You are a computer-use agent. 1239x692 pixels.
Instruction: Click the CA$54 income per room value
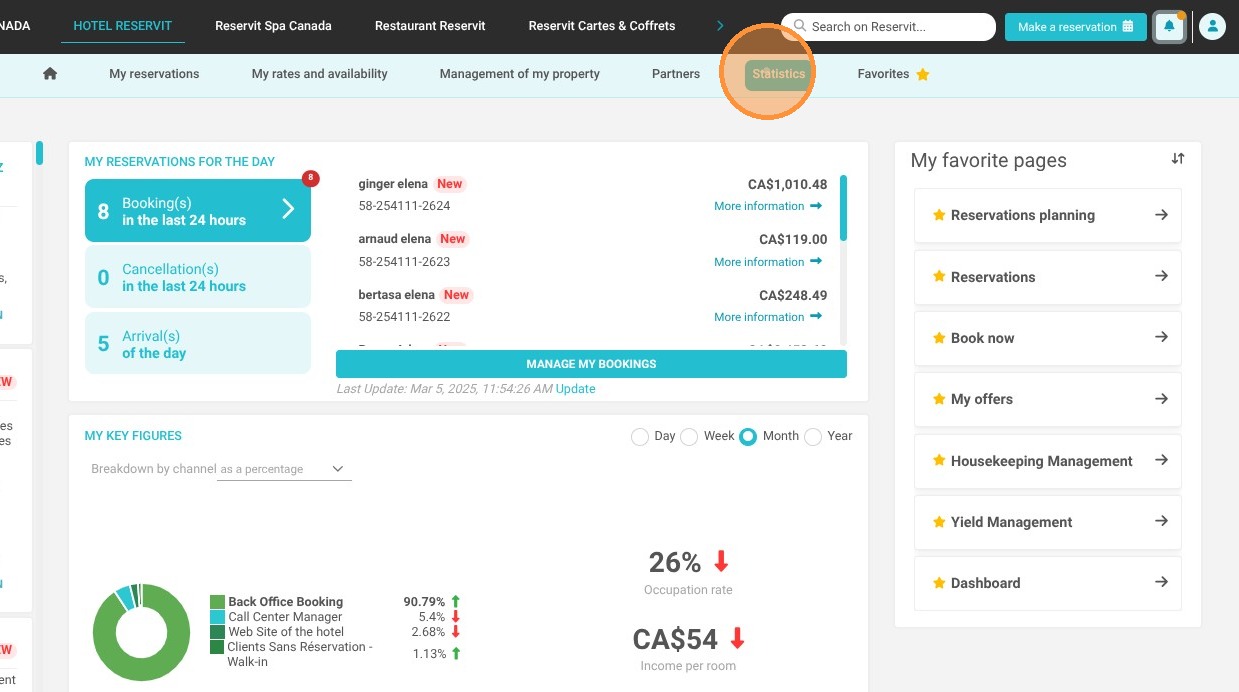(x=675, y=639)
